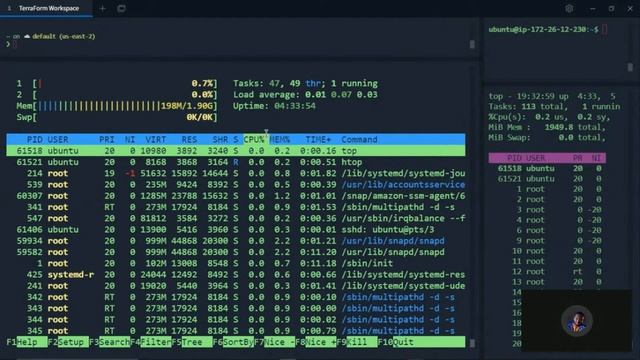Screen dimensions: 640x360
Task: Sort by the USER column header in htop
Action: point(58,140)
